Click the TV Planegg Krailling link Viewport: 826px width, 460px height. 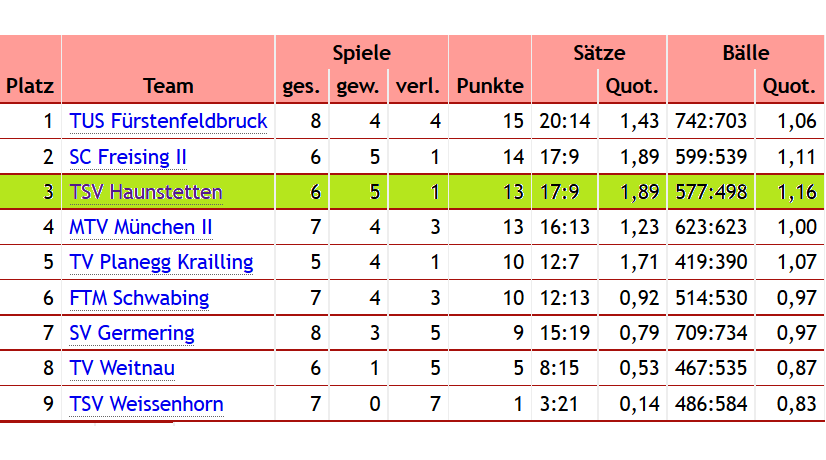pyautogui.click(x=161, y=262)
